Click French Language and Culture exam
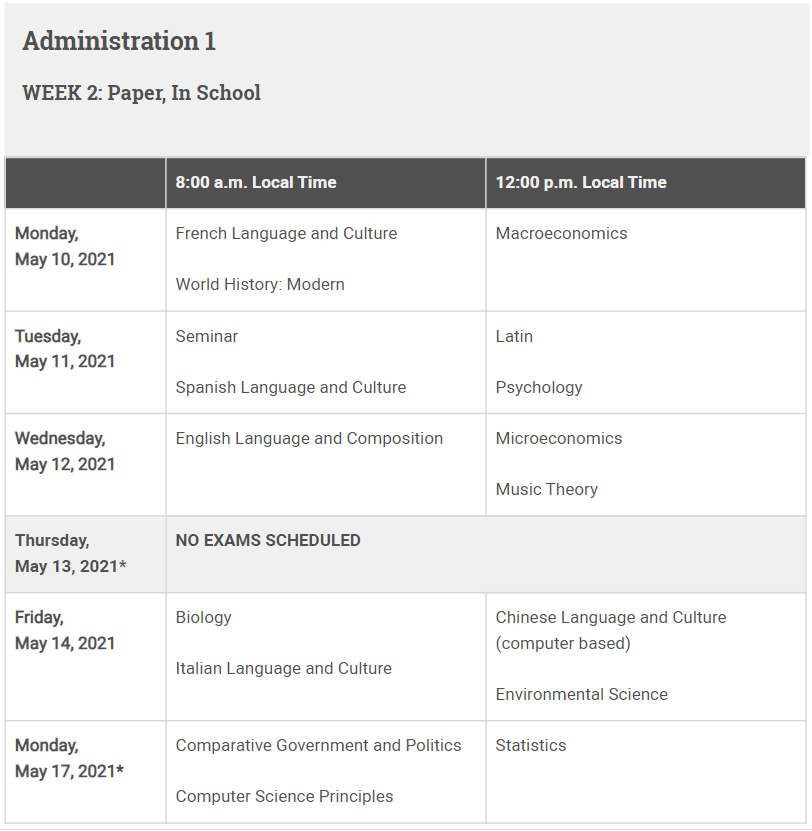The height and width of the screenshot is (831, 812). (x=286, y=233)
